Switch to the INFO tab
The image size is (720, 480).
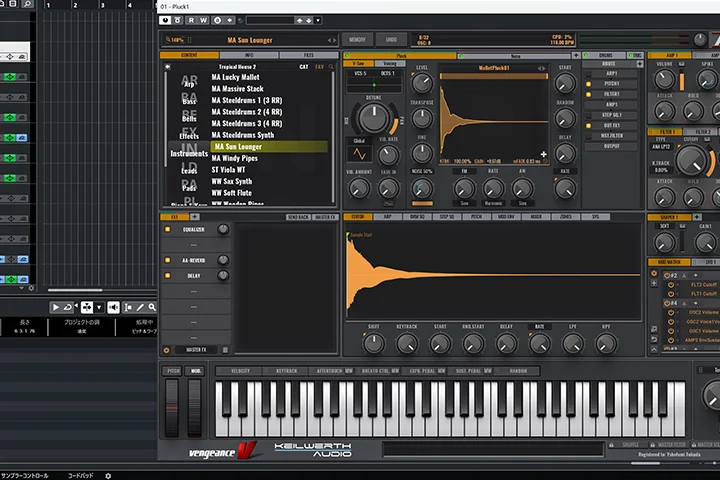249,55
